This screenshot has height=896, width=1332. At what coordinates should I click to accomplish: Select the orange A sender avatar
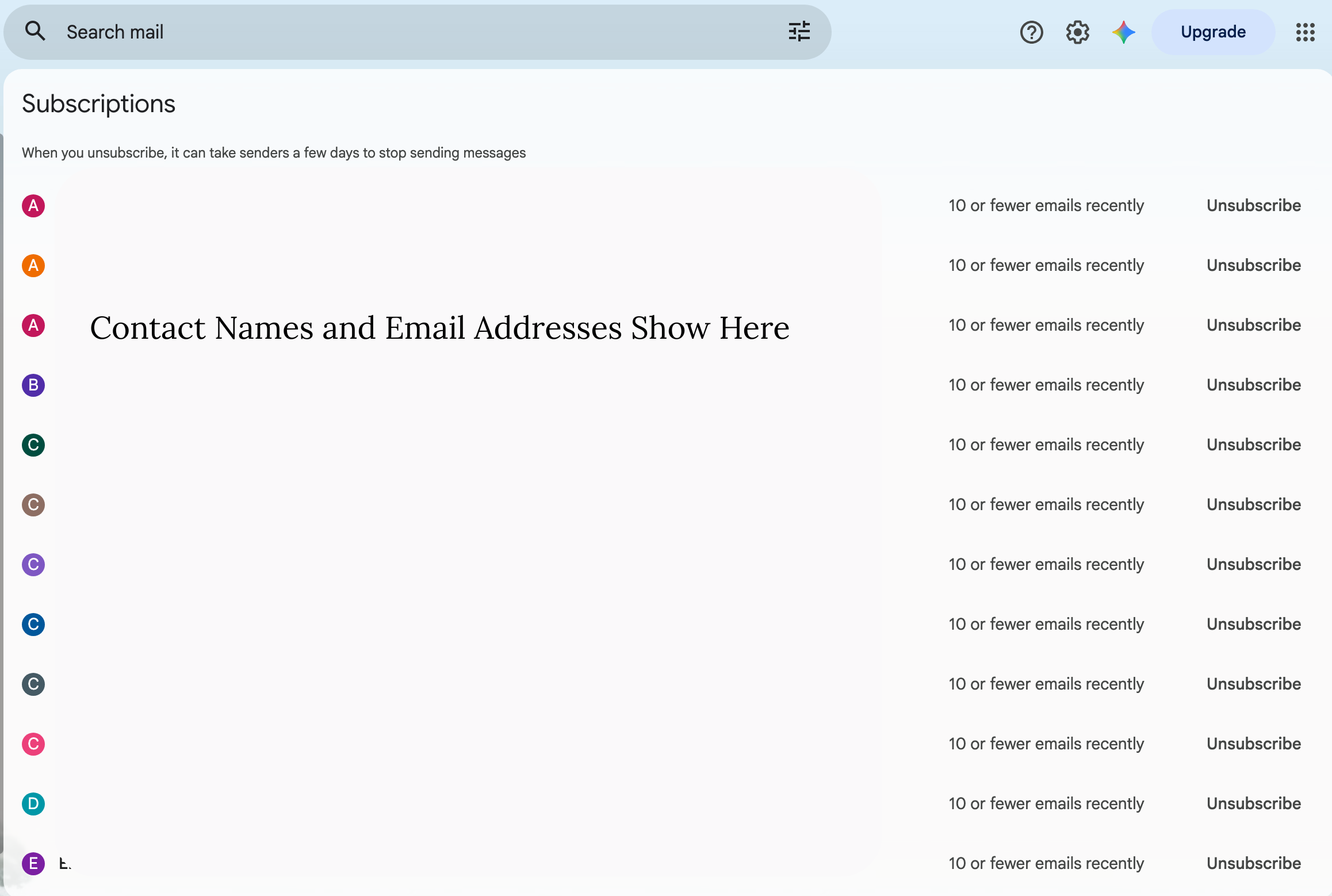pyautogui.click(x=33, y=266)
